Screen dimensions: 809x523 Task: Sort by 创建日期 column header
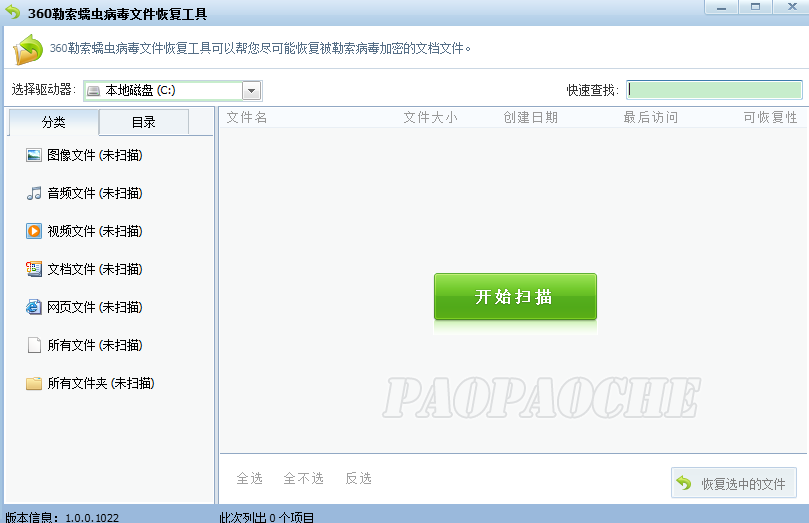[531, 118]
